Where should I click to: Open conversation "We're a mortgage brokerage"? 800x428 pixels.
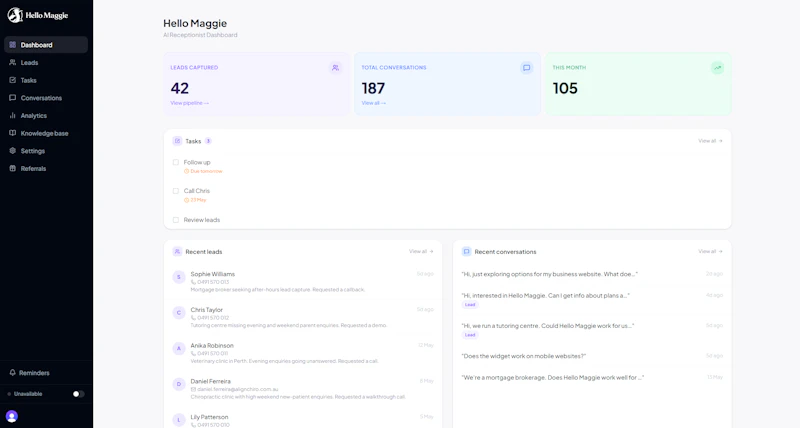tap(553, 377)
